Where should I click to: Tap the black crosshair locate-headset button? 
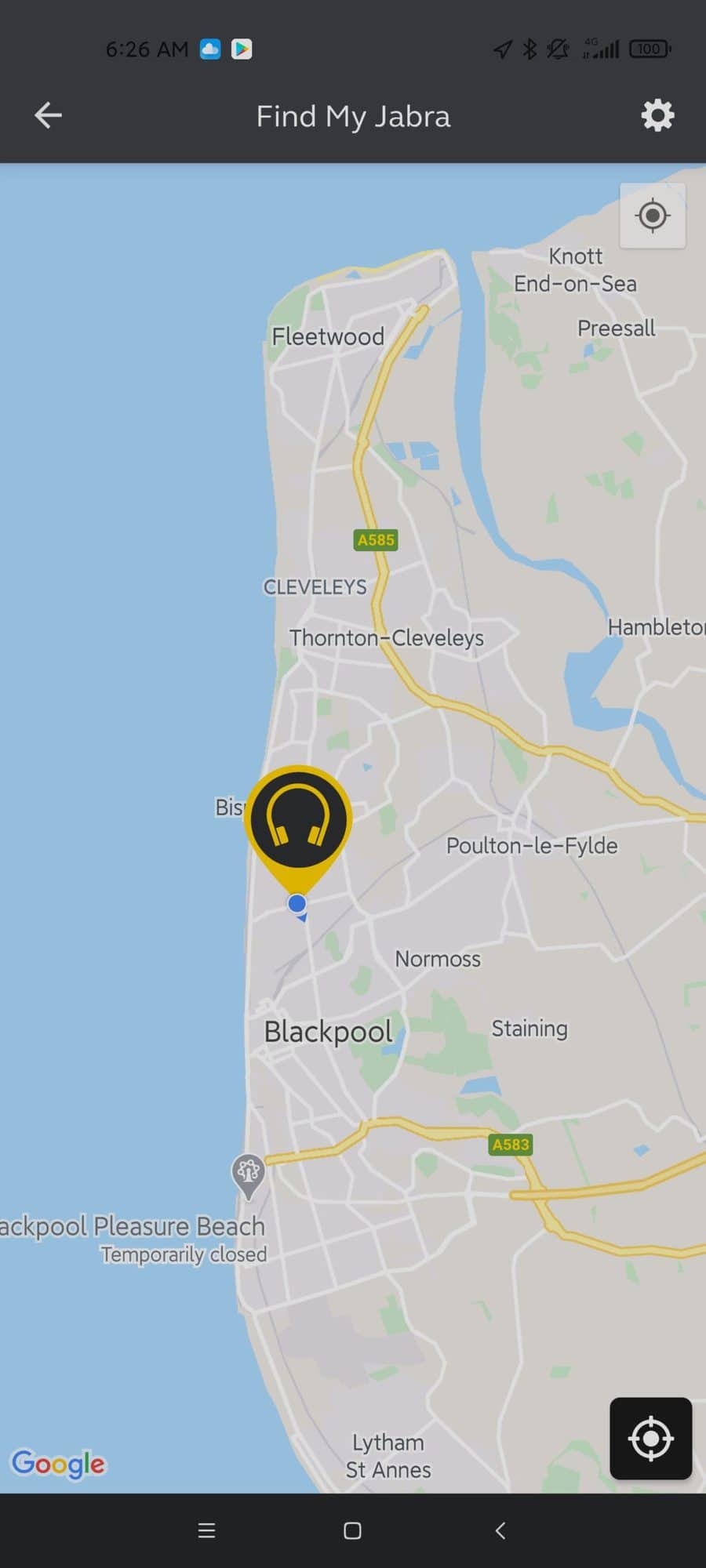(651, 1439)
